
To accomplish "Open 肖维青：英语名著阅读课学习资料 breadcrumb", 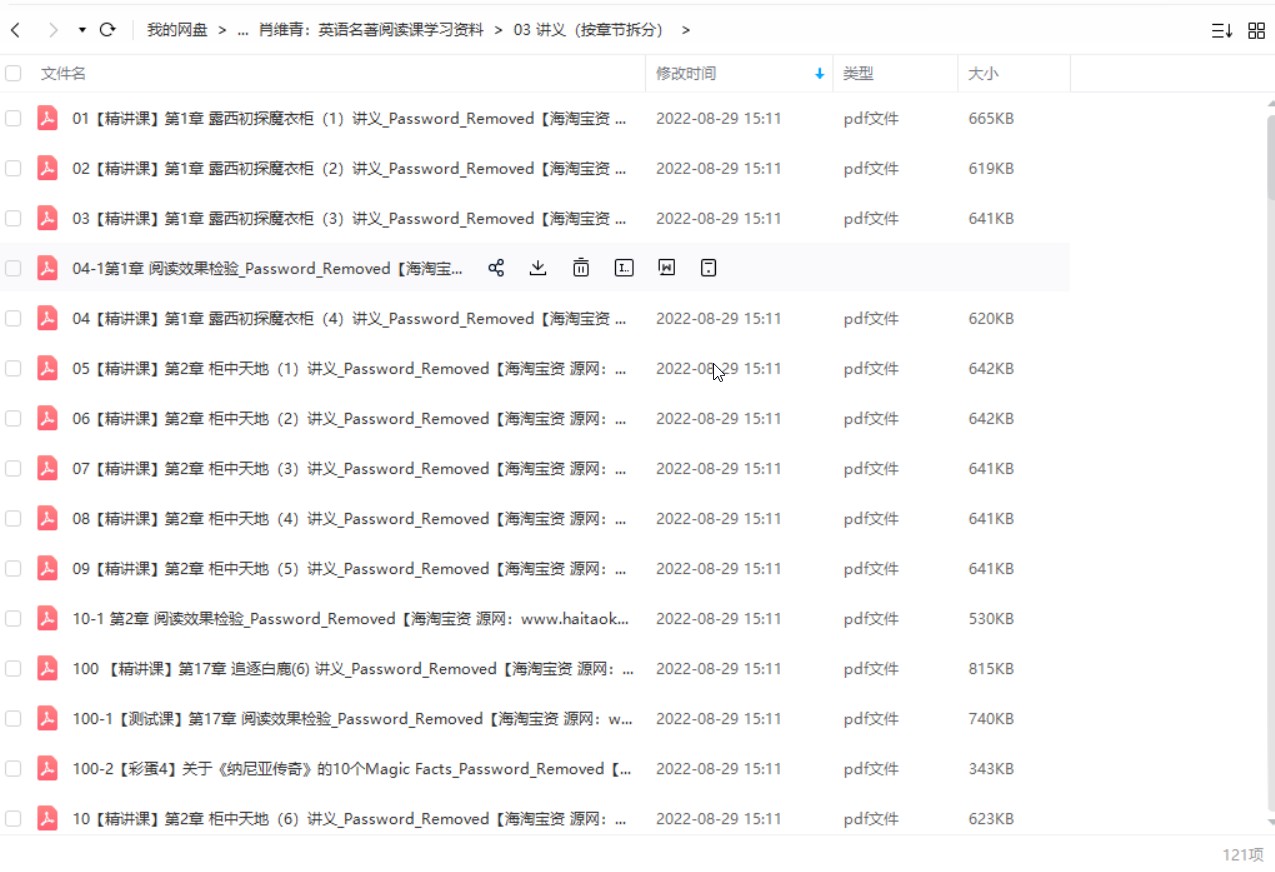I will (x=372, y=30).
